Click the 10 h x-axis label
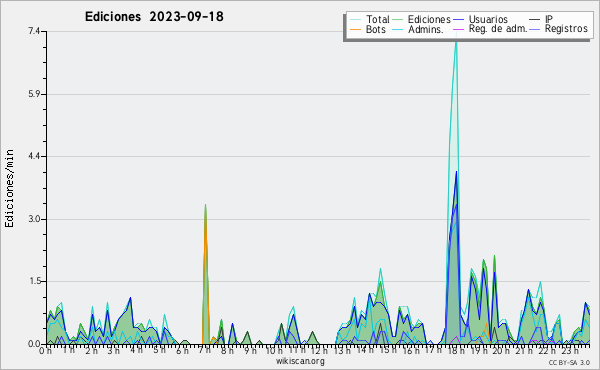The height and width of the screenshot is (370, 600). [x=273, y=350]
